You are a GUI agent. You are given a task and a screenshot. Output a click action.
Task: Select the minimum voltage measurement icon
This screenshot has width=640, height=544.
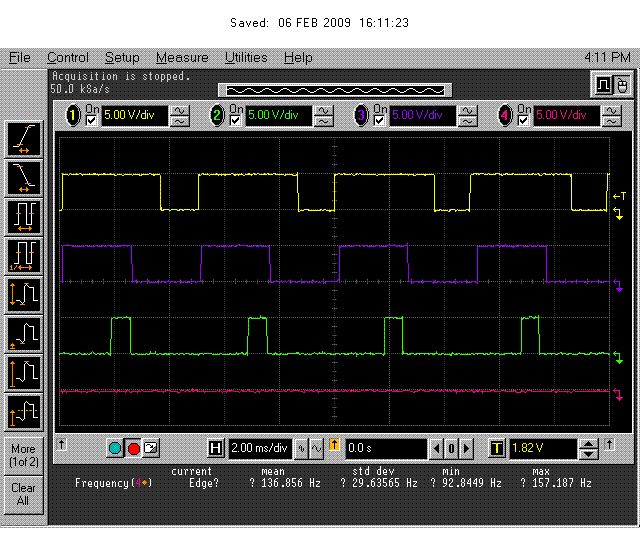(x=24, y=333)
